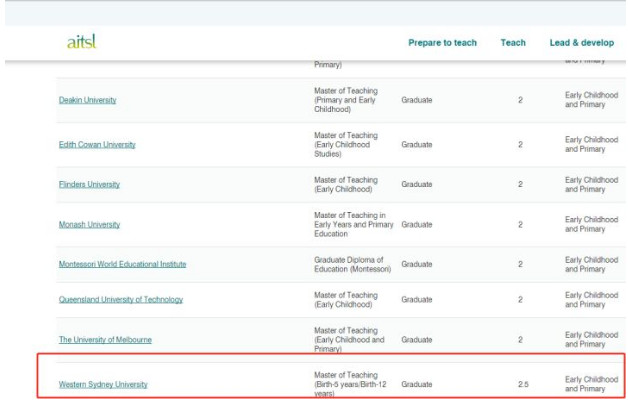
Task: Click duration '2' in Monash University row
Action: pos(520,224)
